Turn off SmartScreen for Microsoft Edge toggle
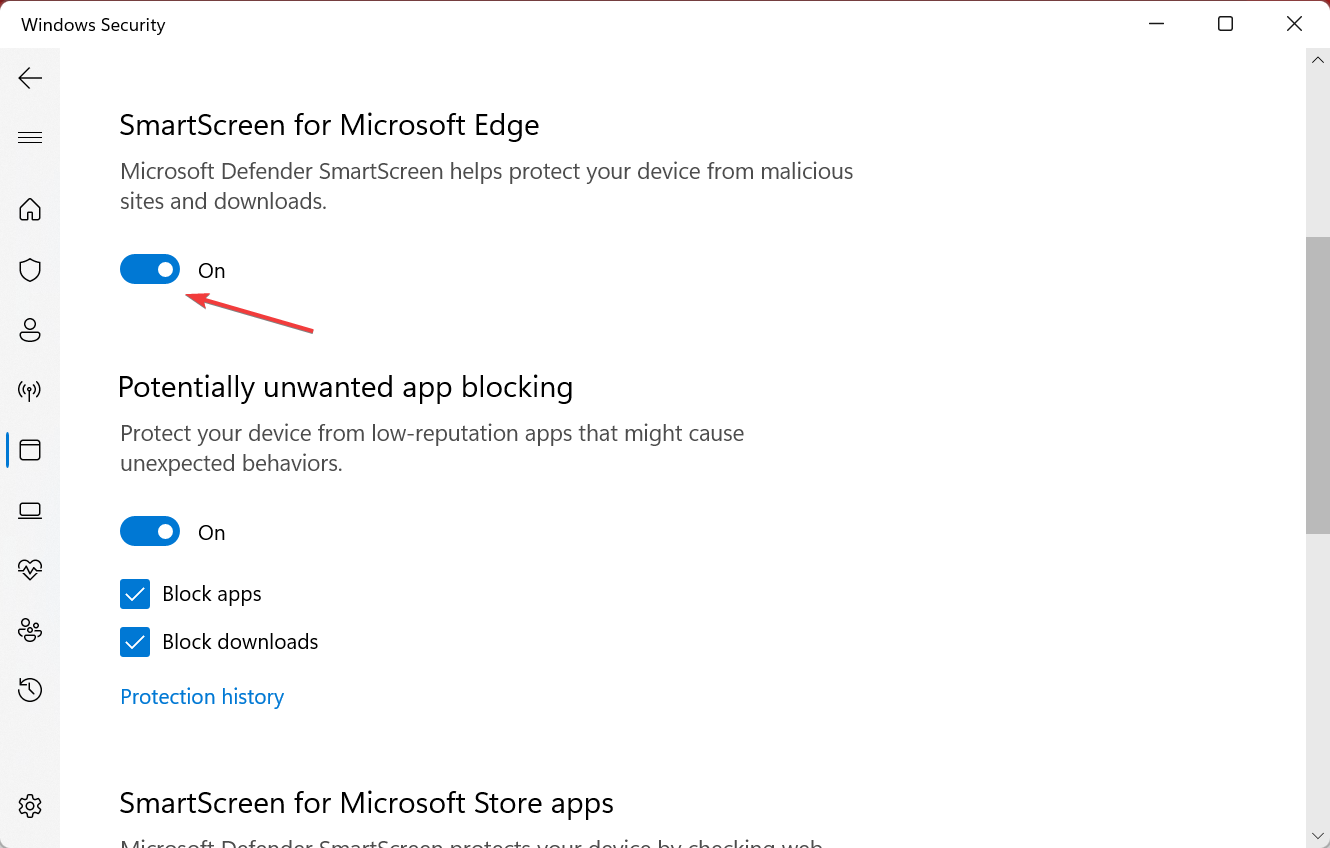Screen dimensions: 1330x848 pyautogui.click(x=150, y=270)
